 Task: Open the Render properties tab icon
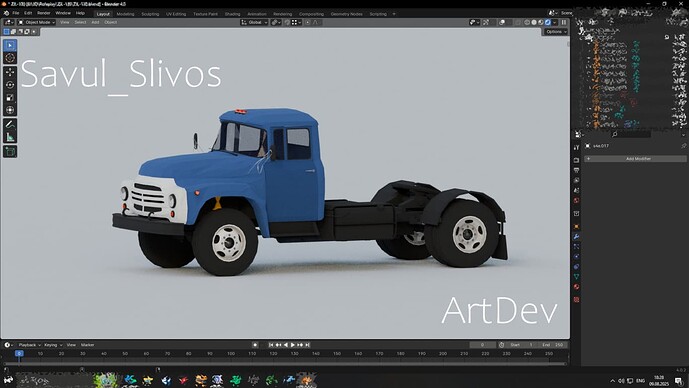click(x=577, y=160)
